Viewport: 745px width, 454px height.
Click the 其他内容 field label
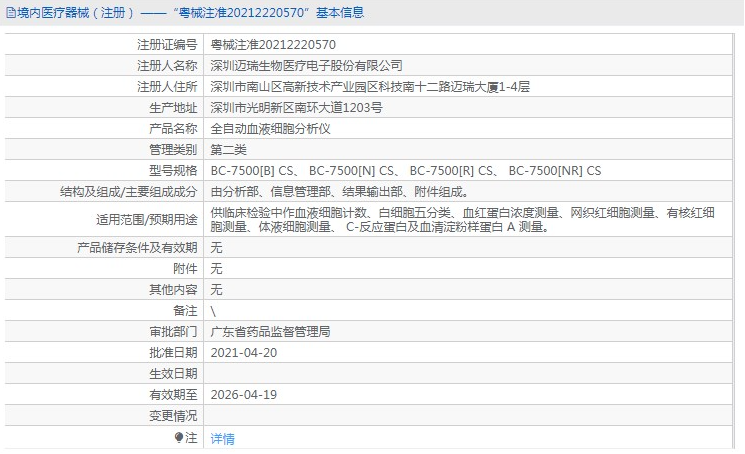click(x=173, y=290)
